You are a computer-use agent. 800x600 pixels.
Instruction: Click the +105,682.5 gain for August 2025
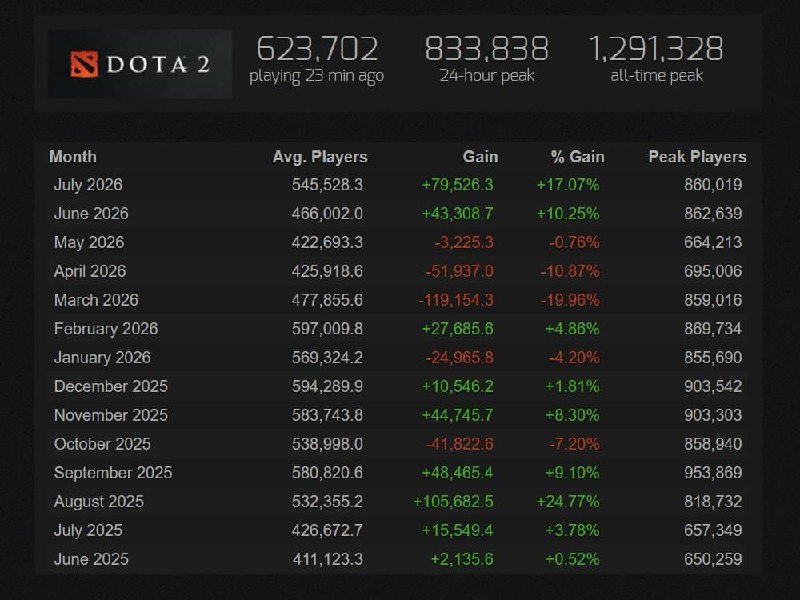click(x=453, y=502)
